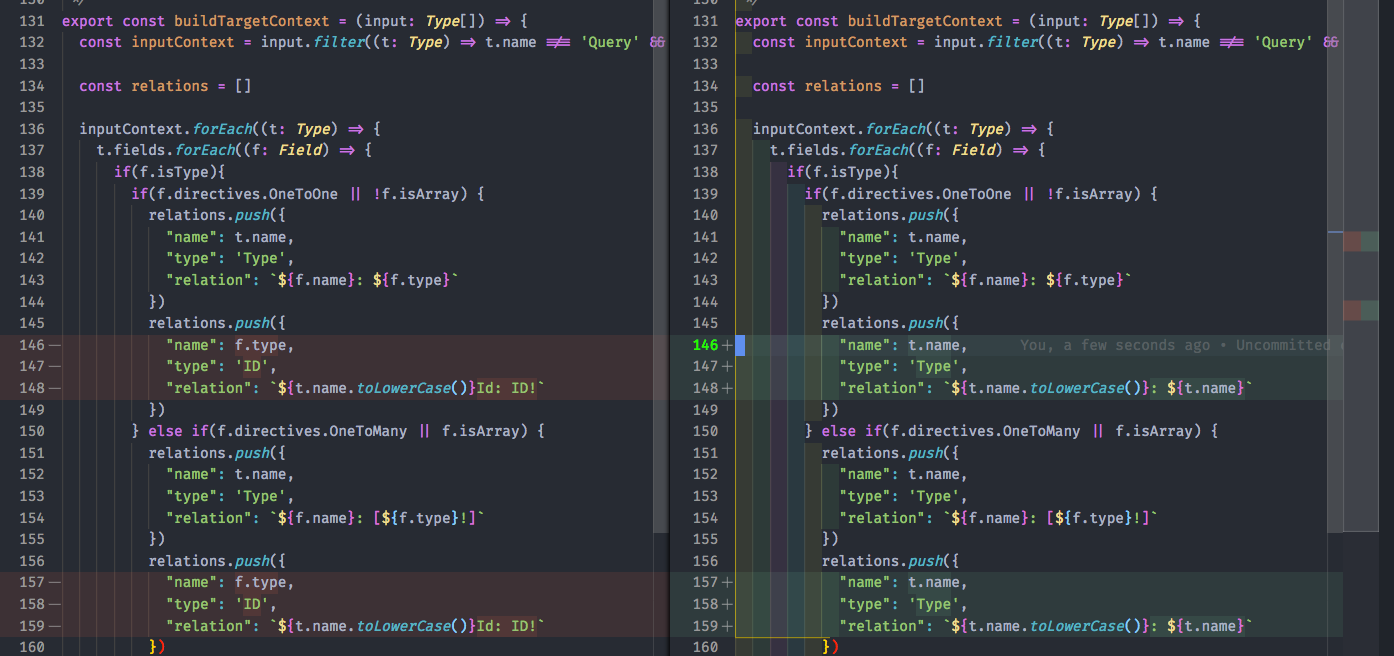The width and height of the screenshot is (1394, 656).
Task: Click the deletion marker beside left line 146
Action: tap(56, 345)
